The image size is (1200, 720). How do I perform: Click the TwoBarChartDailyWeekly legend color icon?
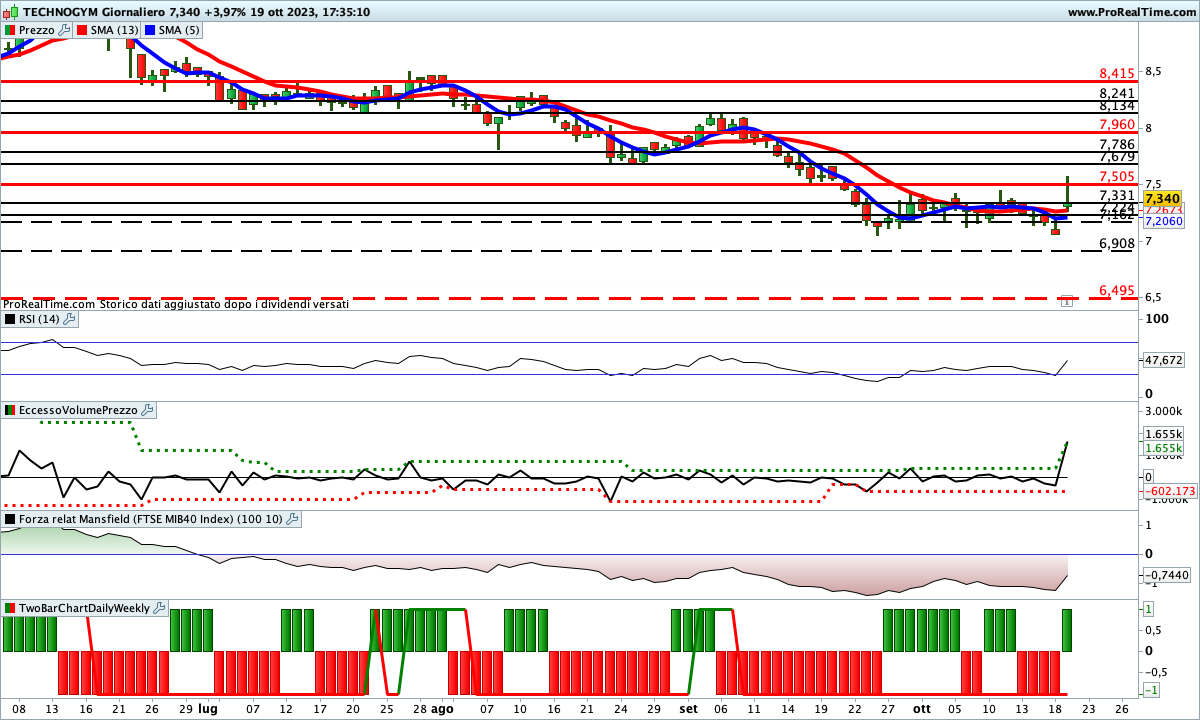point(11,608)
